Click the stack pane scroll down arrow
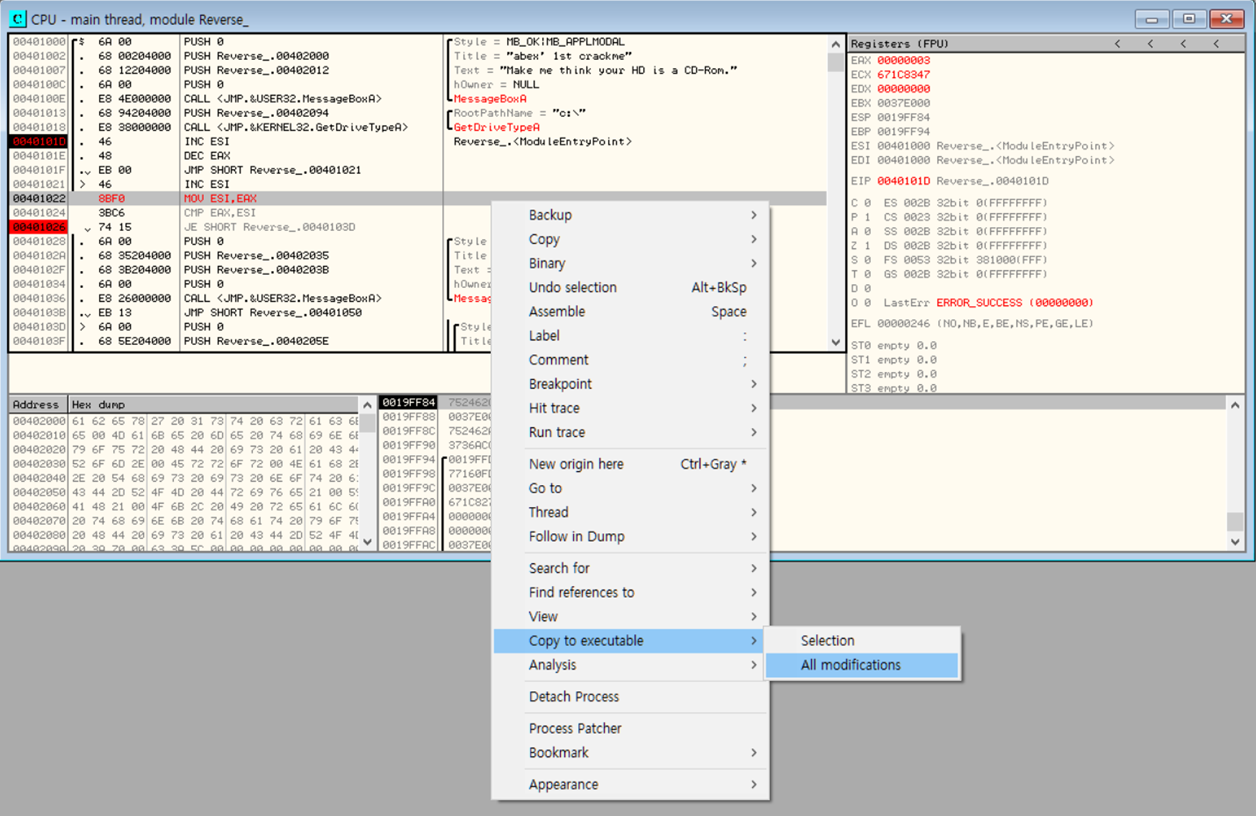The width and height of the screenshot is (1256, 816). pyautogui.click(x=1235, y=542)
